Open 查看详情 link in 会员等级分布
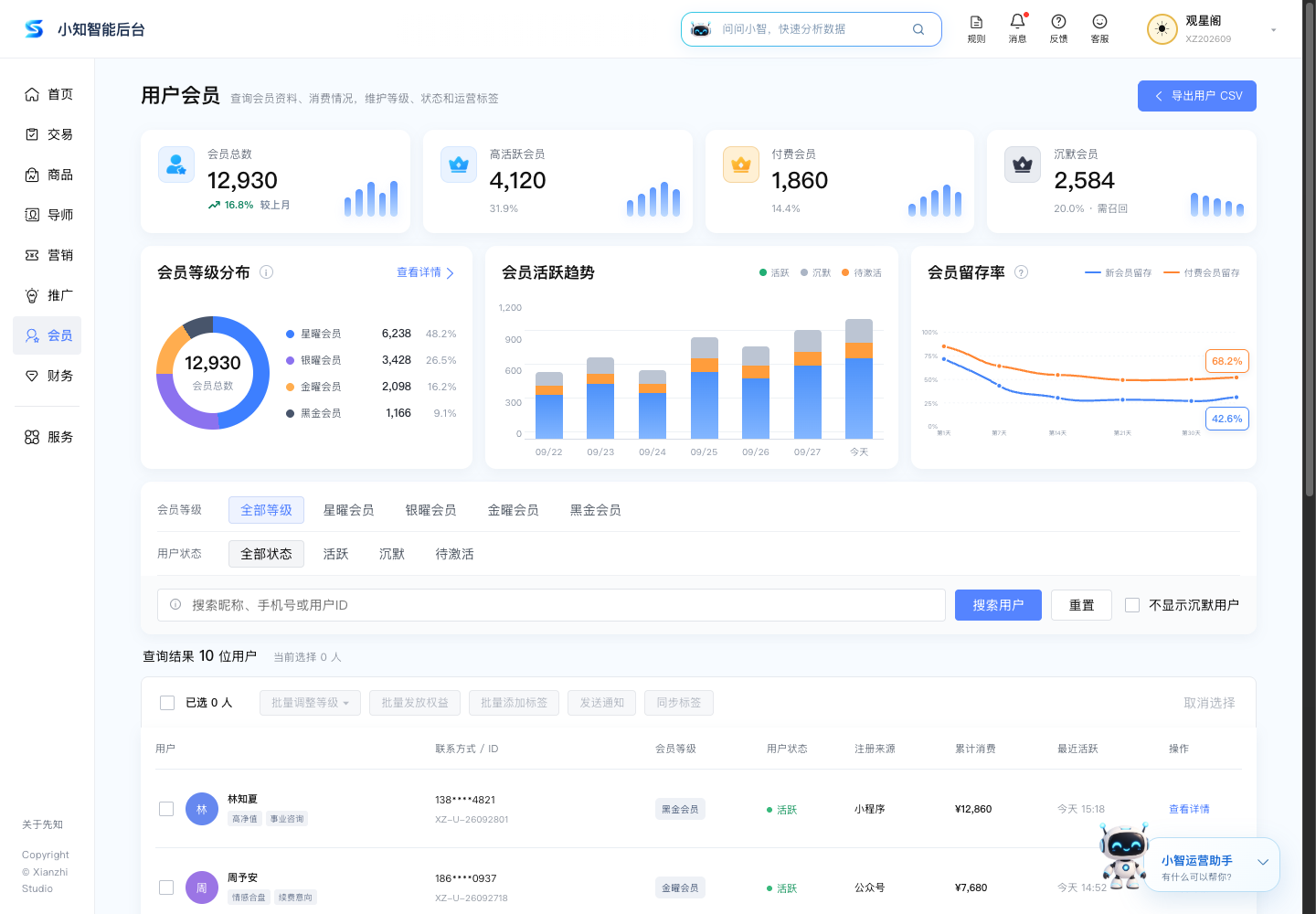Screen dimensions: 1316x914 click(x=425, y=272)
